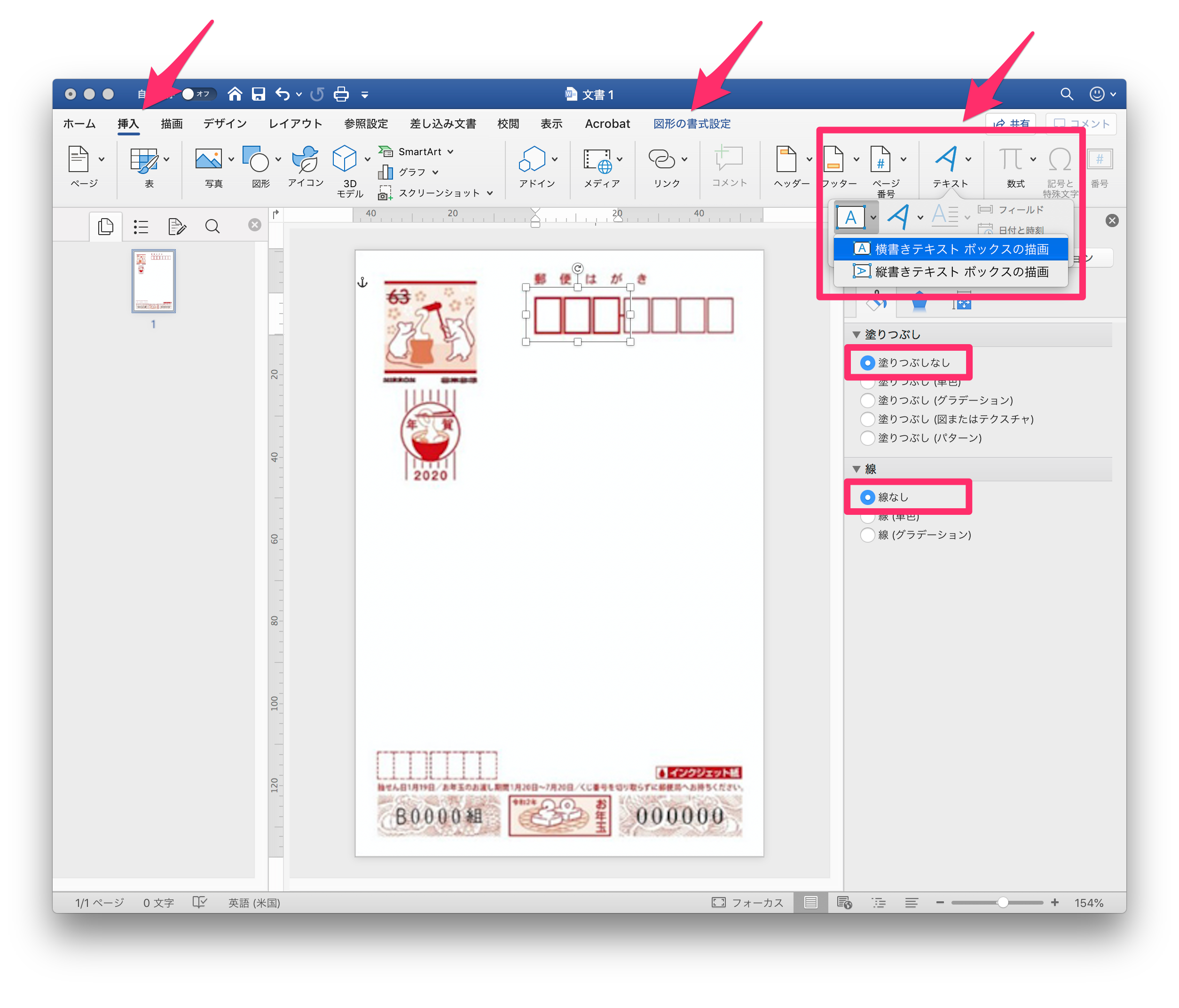Click the Home icon in title bar
Image resolution: width=1179 pixels, height=1008 pixels.
235,94
